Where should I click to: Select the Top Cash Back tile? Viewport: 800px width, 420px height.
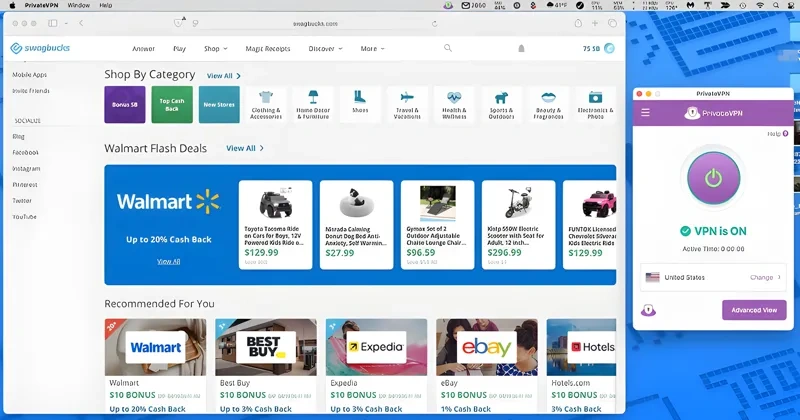click(x=172, y=105)
